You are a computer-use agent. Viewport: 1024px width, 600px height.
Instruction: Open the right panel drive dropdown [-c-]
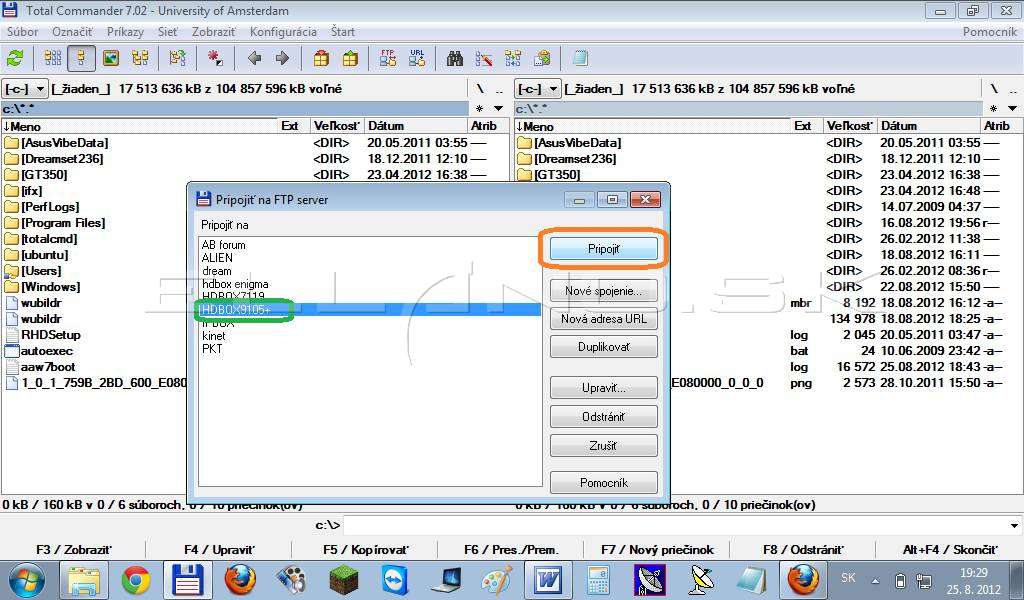tap(538, 89)
